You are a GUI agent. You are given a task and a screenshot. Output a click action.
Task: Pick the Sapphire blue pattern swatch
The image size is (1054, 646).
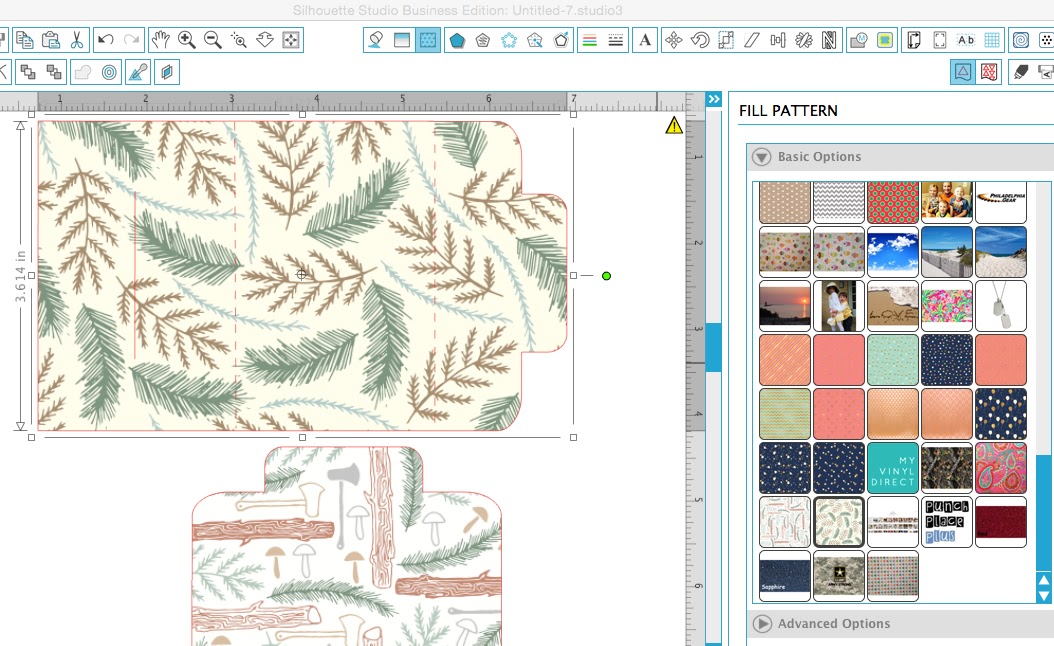[x=784, y=575]
